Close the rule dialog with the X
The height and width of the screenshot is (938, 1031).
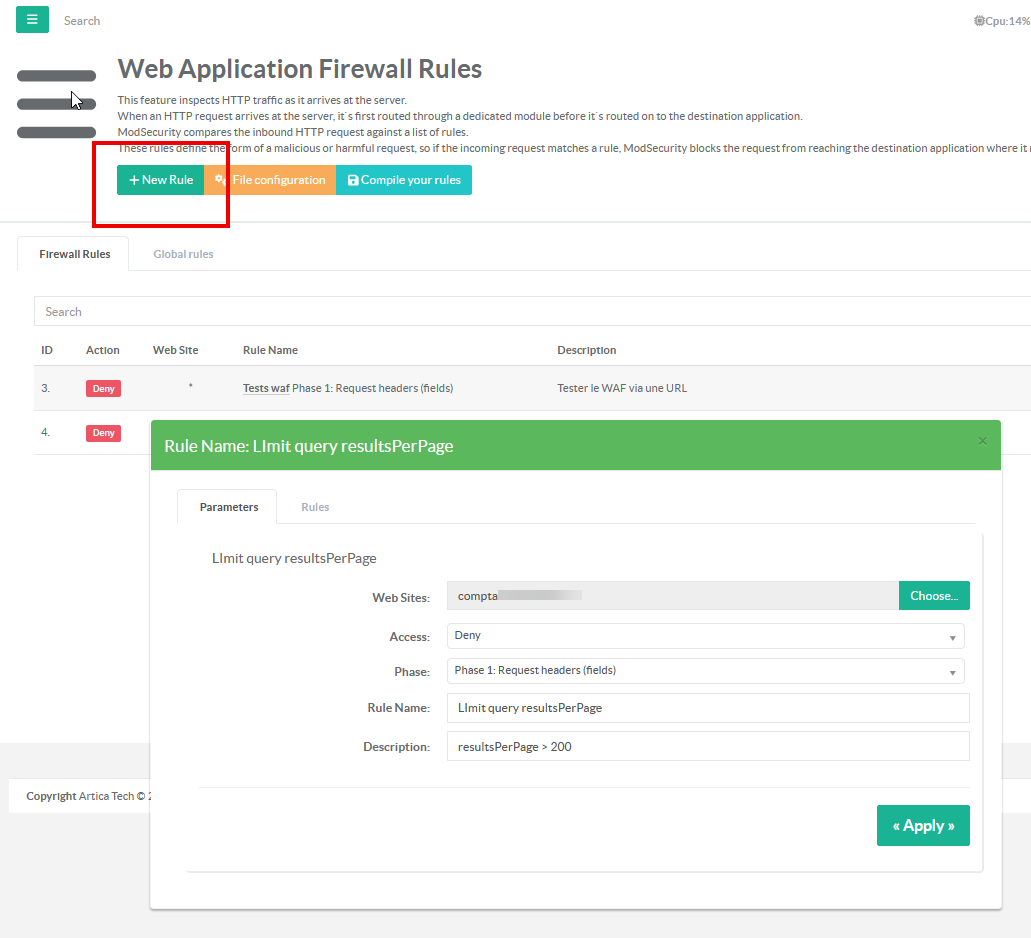[x=982, y=441]
